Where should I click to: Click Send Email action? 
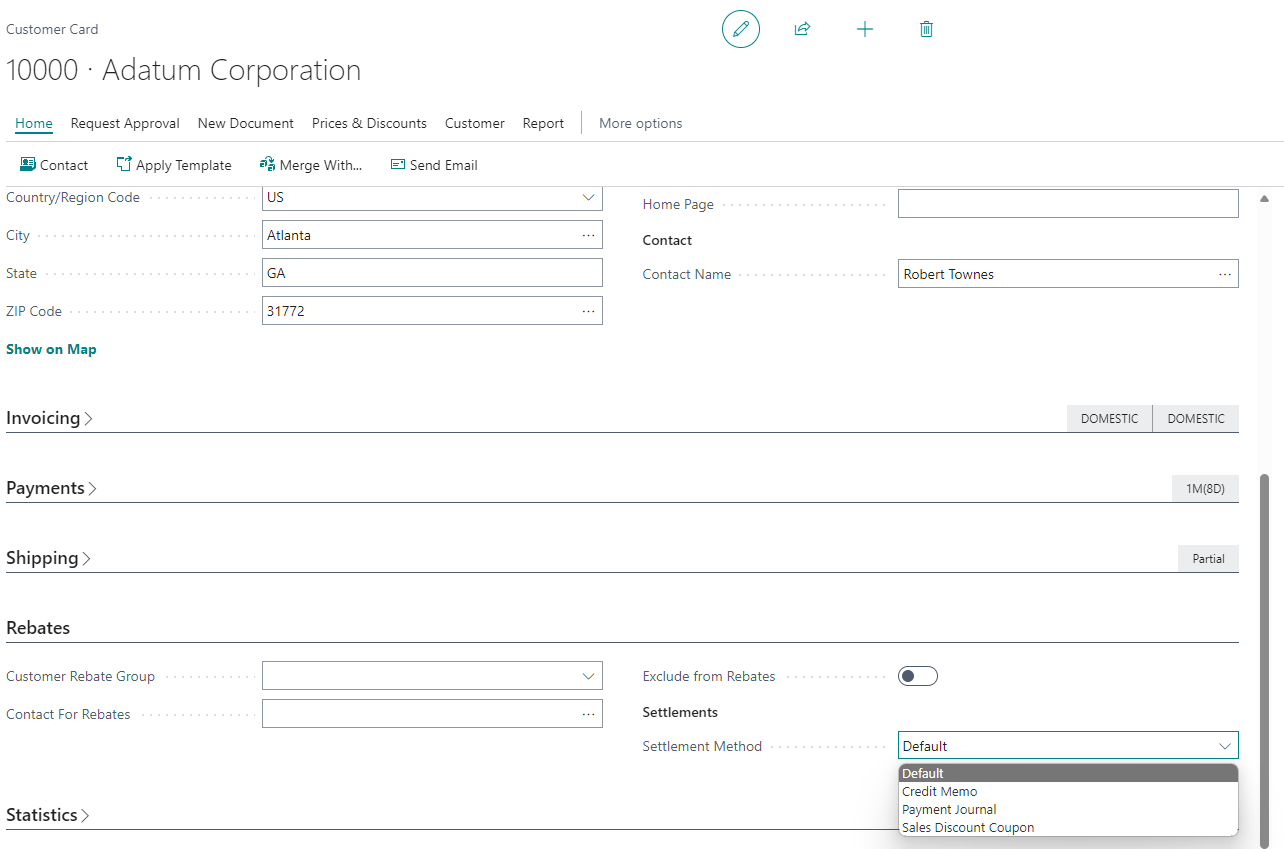click(434, 165)
